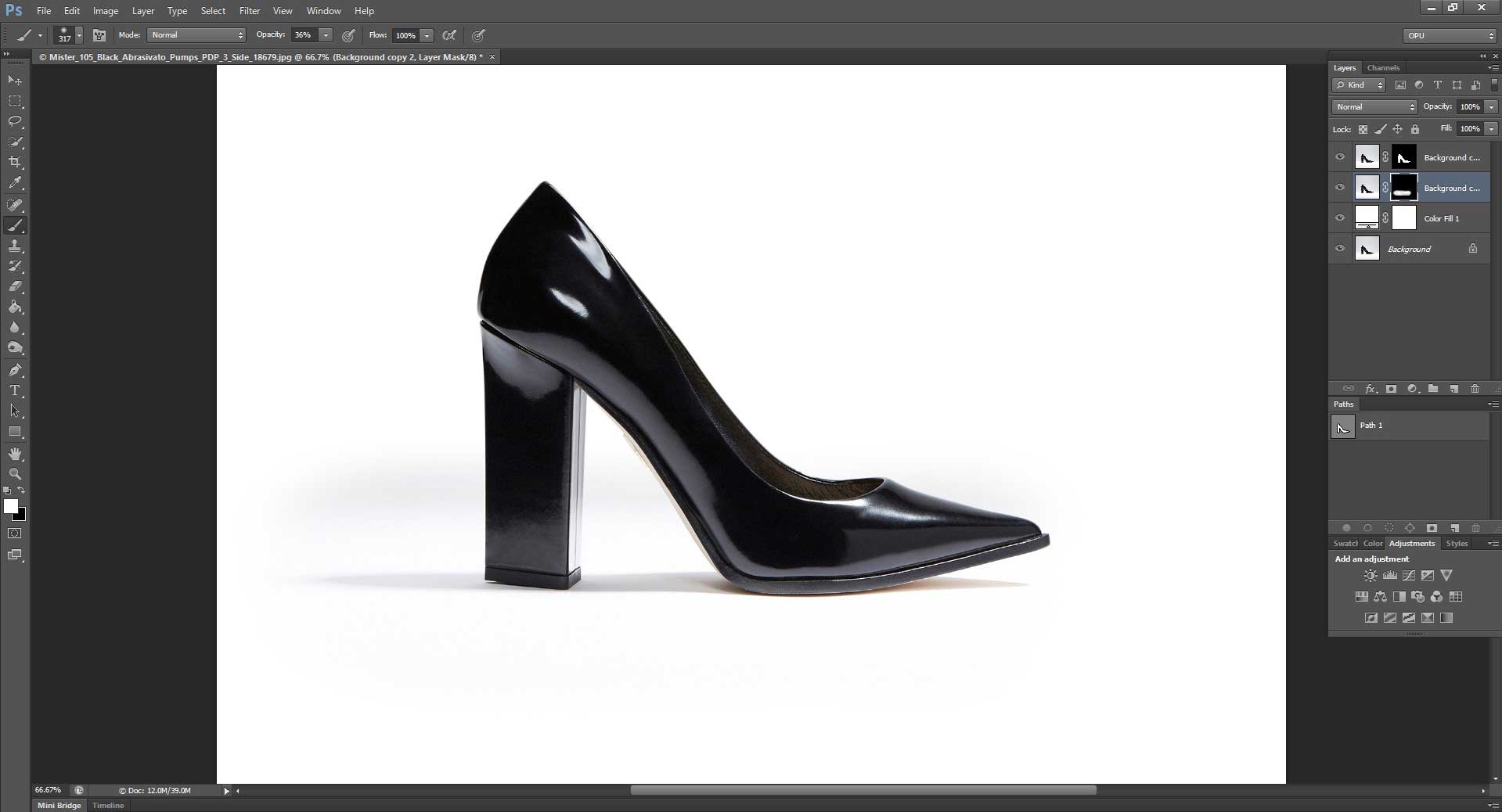Select the Horizontal Type tool
The width and height of the screenshot is (1502, 812).
[x=14, y=390]
